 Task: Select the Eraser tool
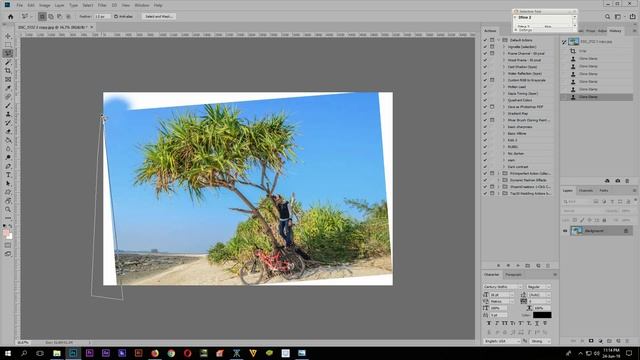click(x=8, y=131)
